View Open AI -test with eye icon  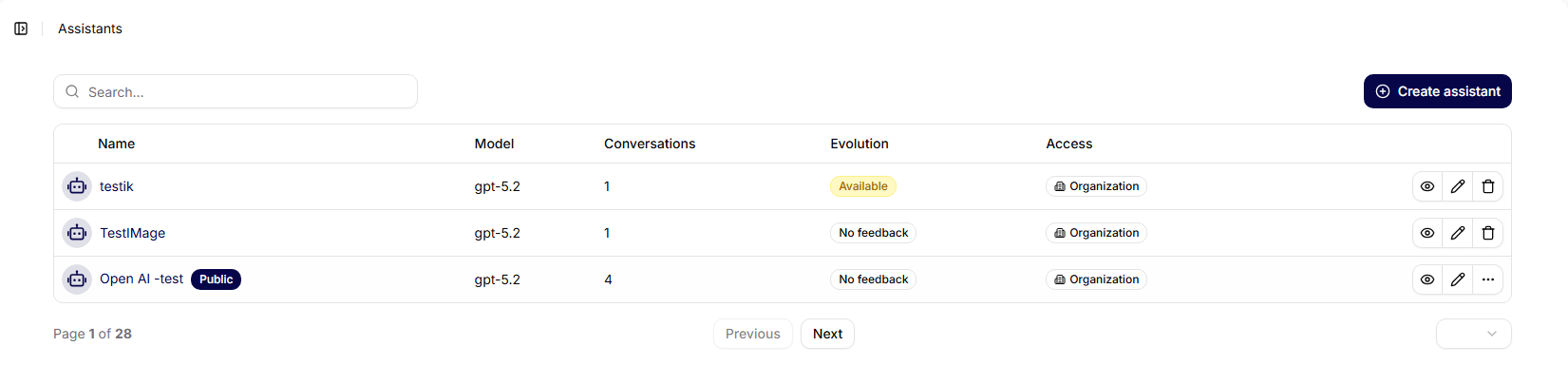[1427, 279]
